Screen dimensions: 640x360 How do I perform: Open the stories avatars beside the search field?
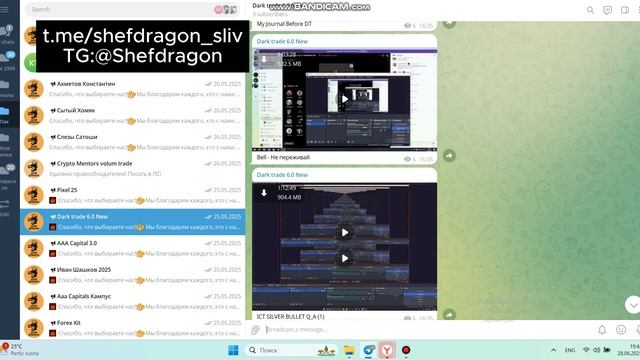click(226, 9)
